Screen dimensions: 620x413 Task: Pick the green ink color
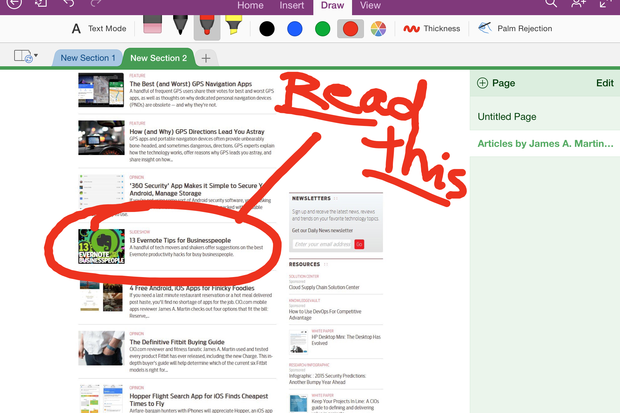click(323, 29)
